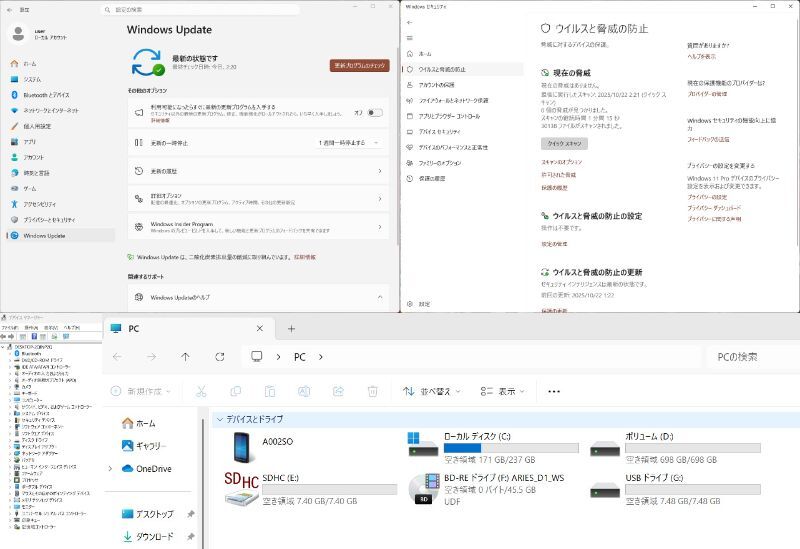Toggle the get-latest-updates switch (オフ)

pos(375,113)
